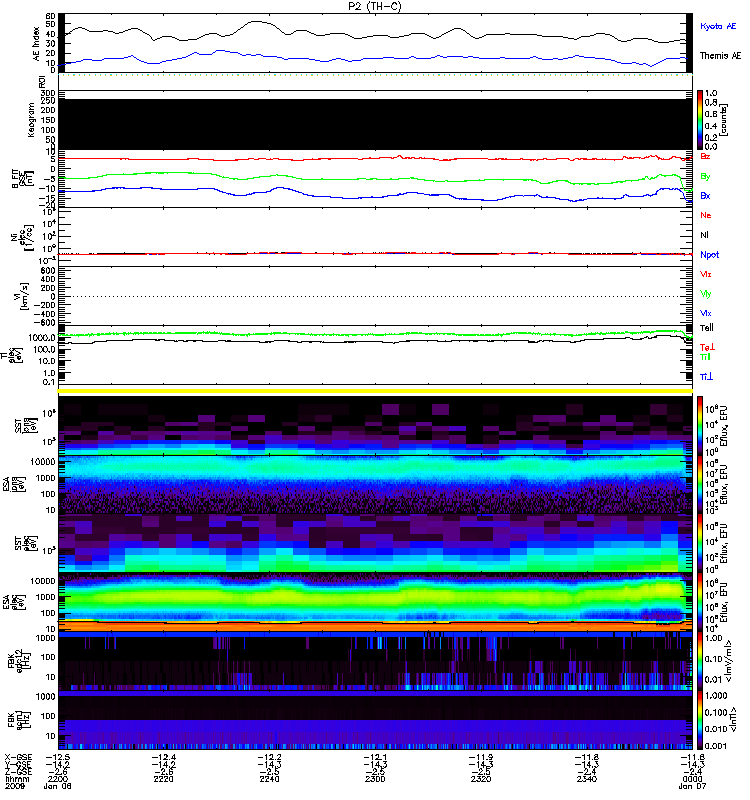Screen dimensions: 750x800
Task: Click the Vi [km/s] axis label
Action: tap(23, 296)
